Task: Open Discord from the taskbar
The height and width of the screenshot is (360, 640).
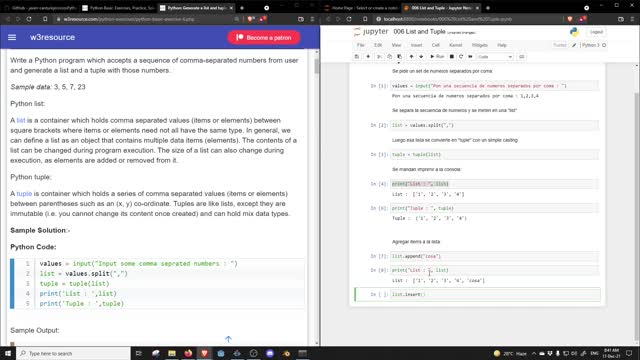Action: point(270,353)
